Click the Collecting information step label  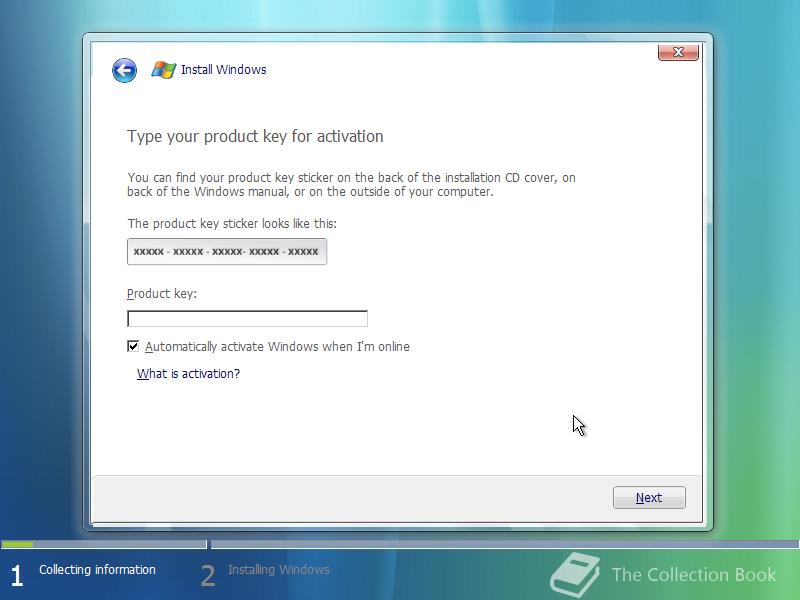pyautogui.click(x=97, y=569)
